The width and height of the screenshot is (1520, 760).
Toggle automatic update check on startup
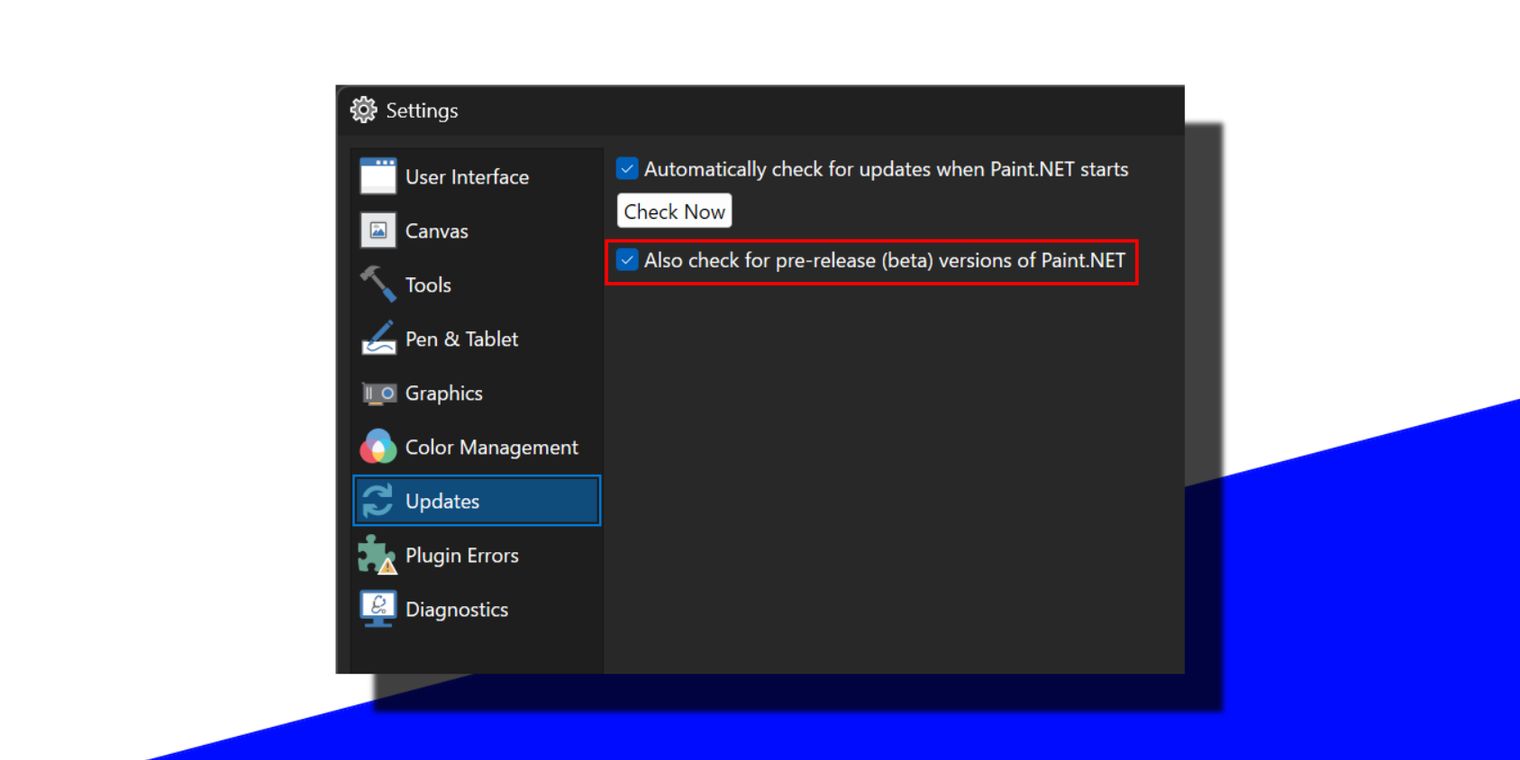pyautogui.click(x=627, y=169)
